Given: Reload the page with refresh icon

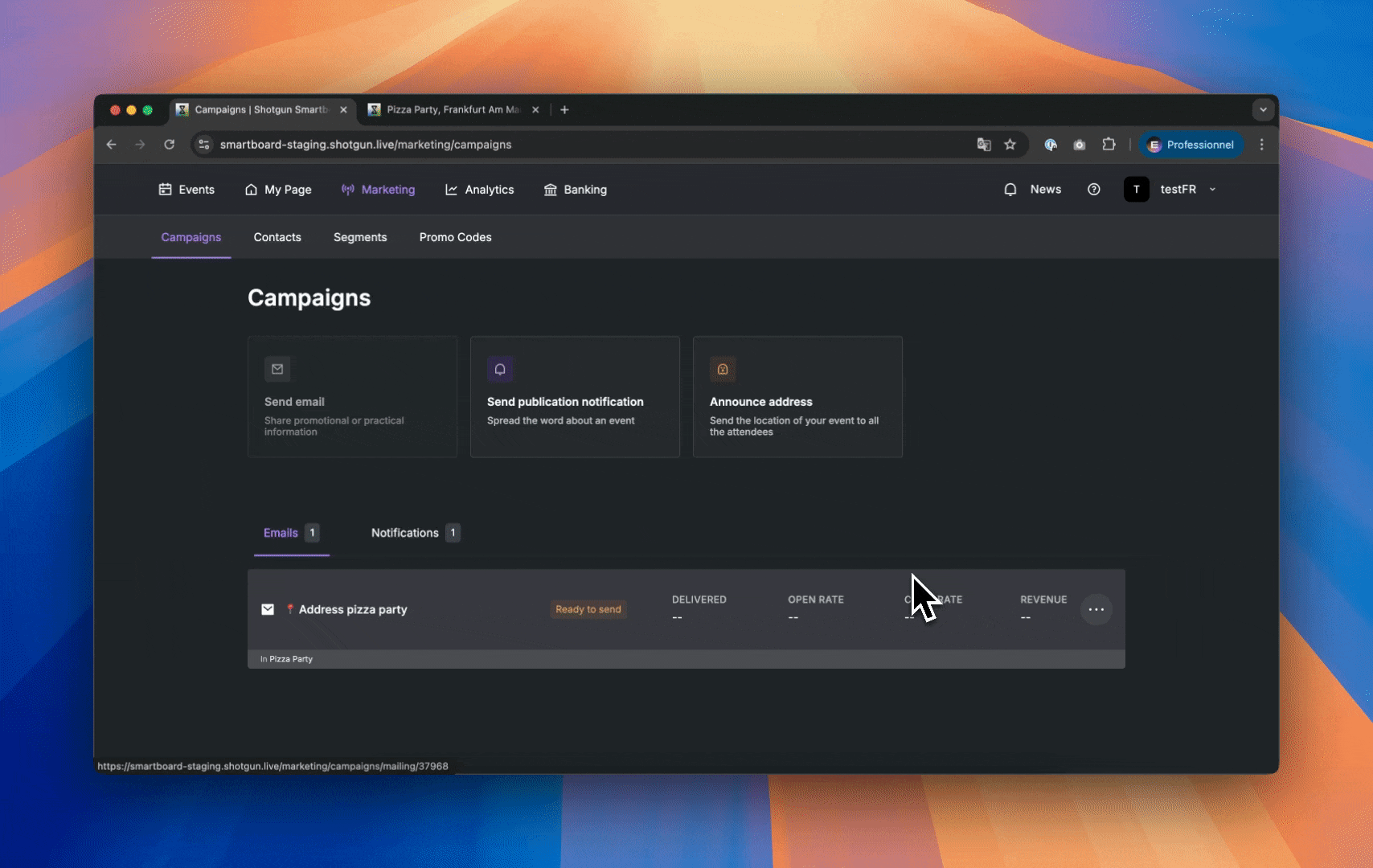Looking at the screenshot, I should pos(169,145).
